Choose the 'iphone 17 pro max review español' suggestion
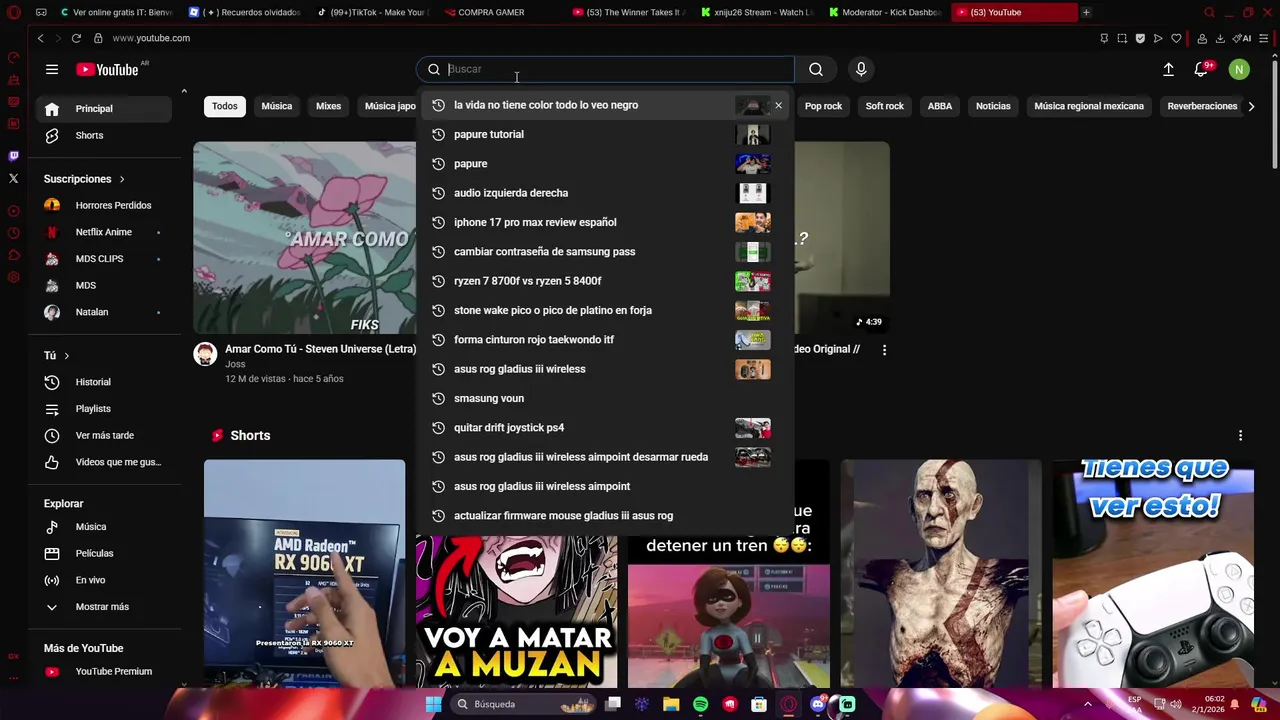This screenshot has height=720, width=1280. pyautogui.click(x=605, y=222)
